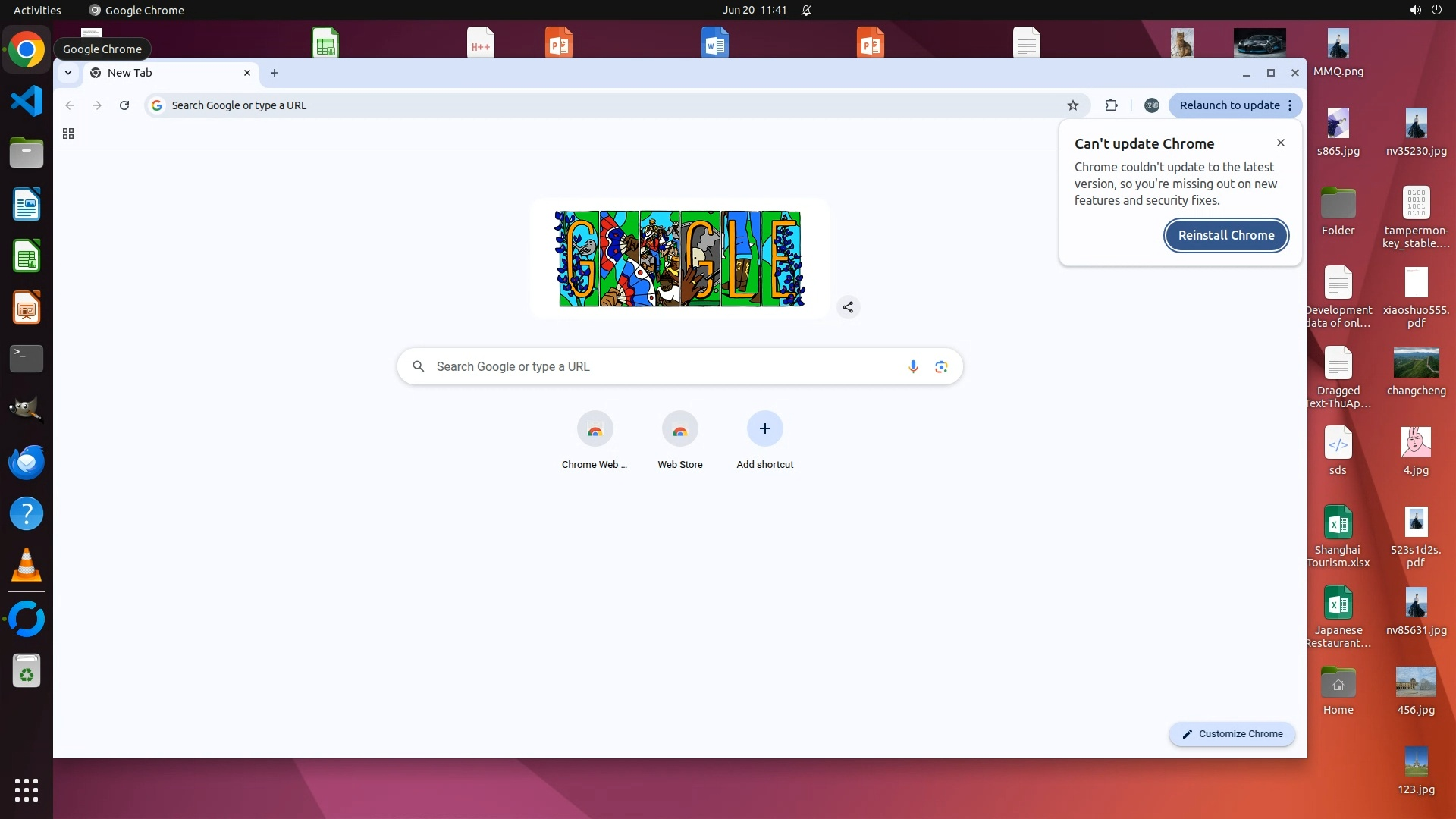Open the tab search dropdown arrow

pos(68,73)
